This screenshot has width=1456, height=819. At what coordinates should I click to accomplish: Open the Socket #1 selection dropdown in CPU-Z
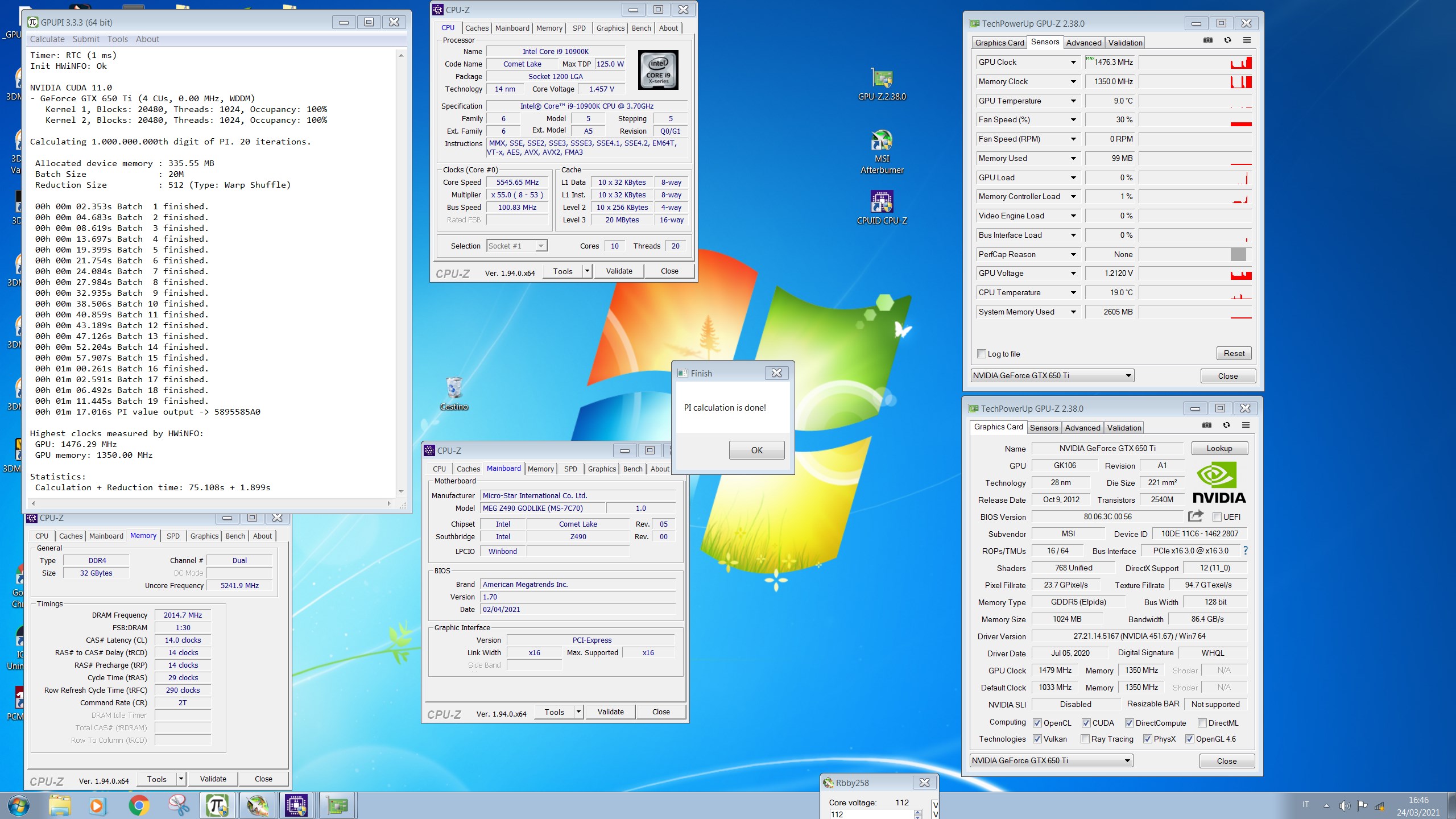tap(516, 246)
